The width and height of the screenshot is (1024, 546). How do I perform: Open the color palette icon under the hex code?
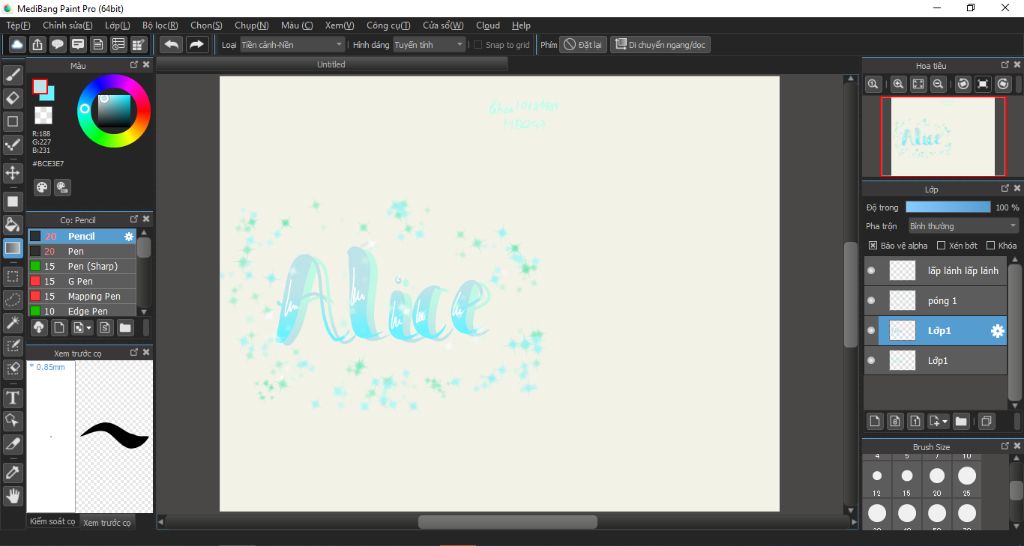coord(42,188)
